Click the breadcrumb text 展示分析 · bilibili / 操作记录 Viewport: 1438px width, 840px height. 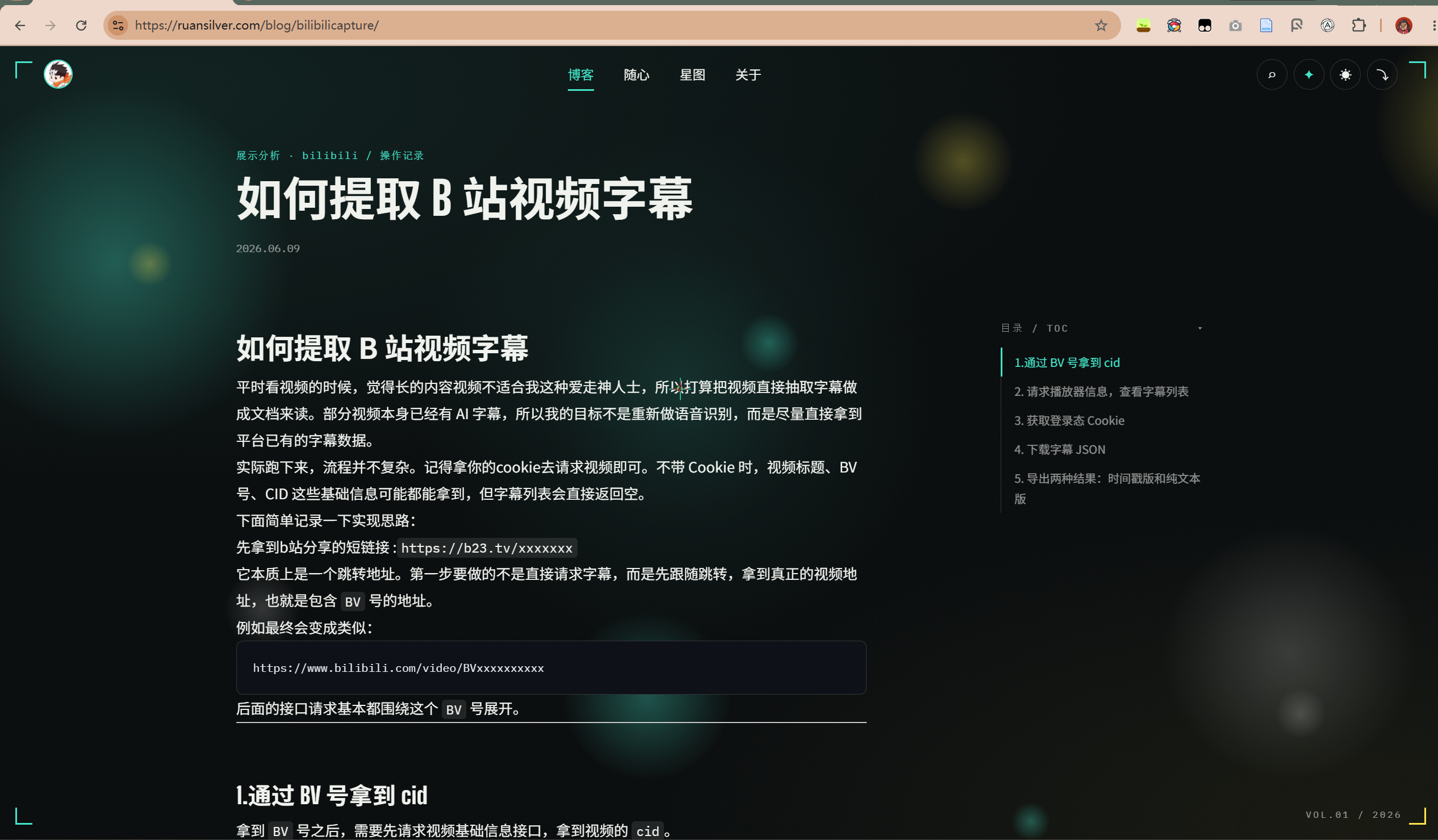point(330,155)
